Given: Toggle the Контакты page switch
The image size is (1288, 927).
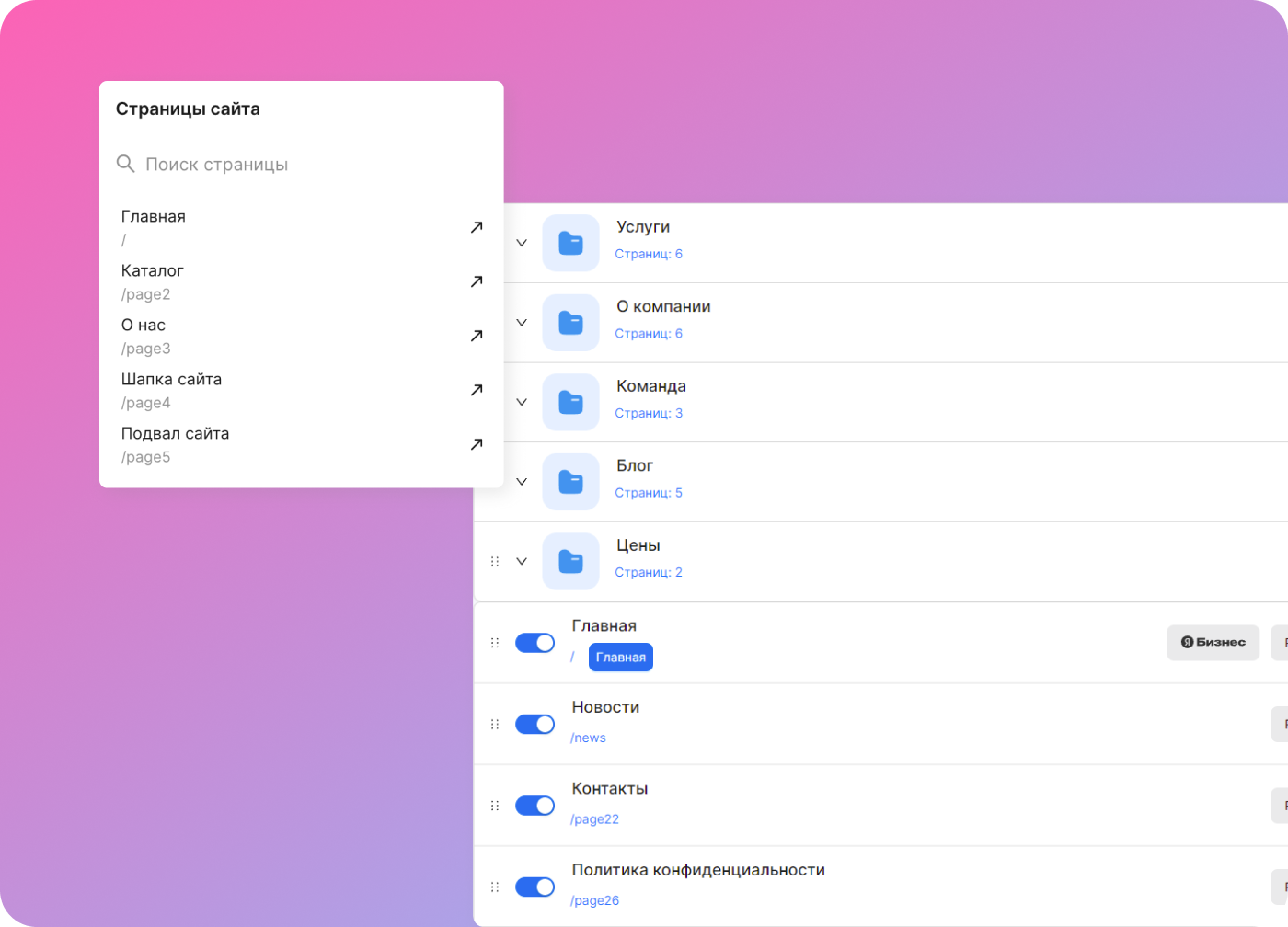Looking at the screenshot, I should click(535, 806).
